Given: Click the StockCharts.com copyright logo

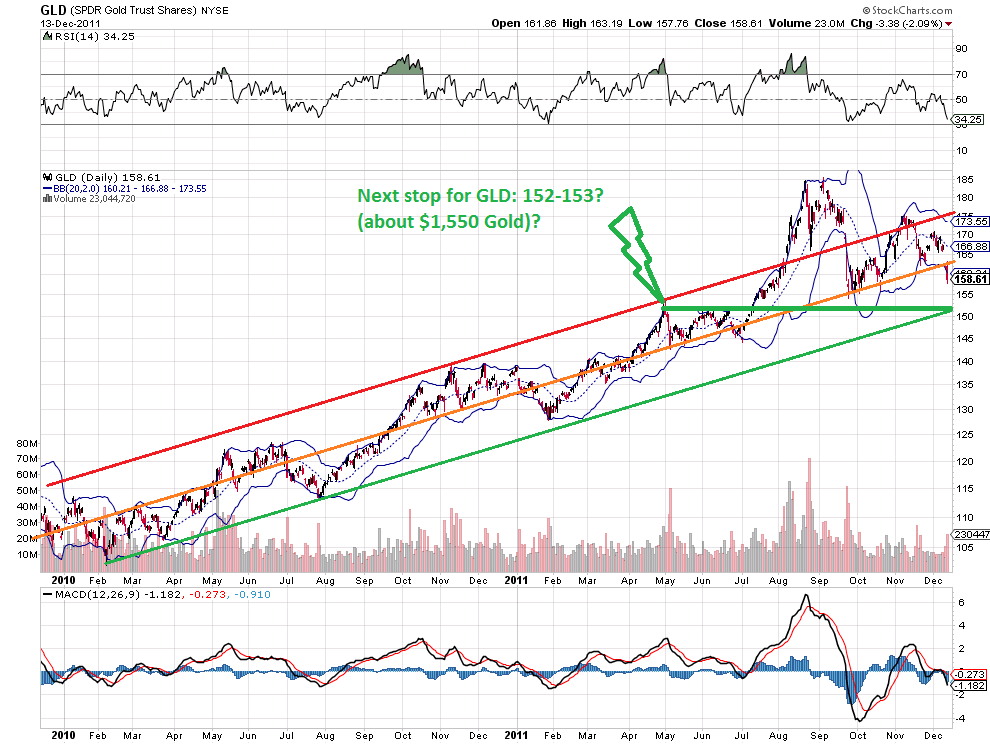Looking at the screenshot, I should [907, 10].
